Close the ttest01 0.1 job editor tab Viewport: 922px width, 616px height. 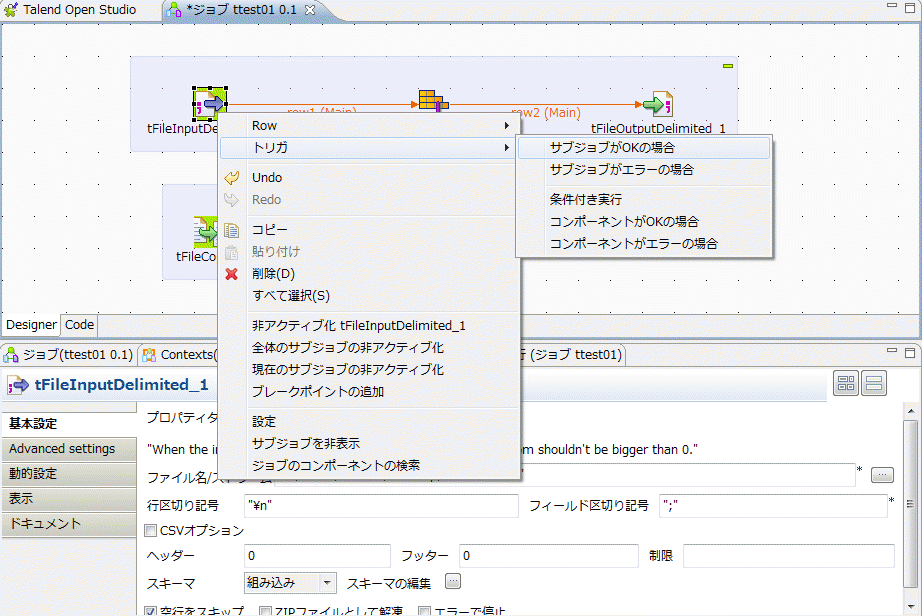click(310, 10)
